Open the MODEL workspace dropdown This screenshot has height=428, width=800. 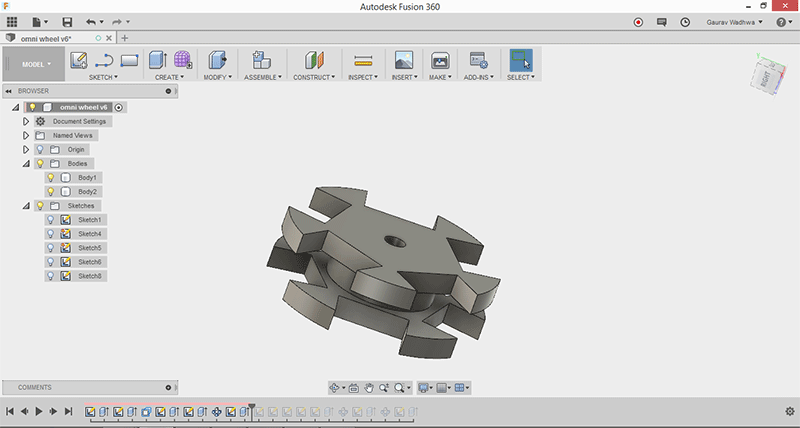pyautogui.click(x=33, y=64)
